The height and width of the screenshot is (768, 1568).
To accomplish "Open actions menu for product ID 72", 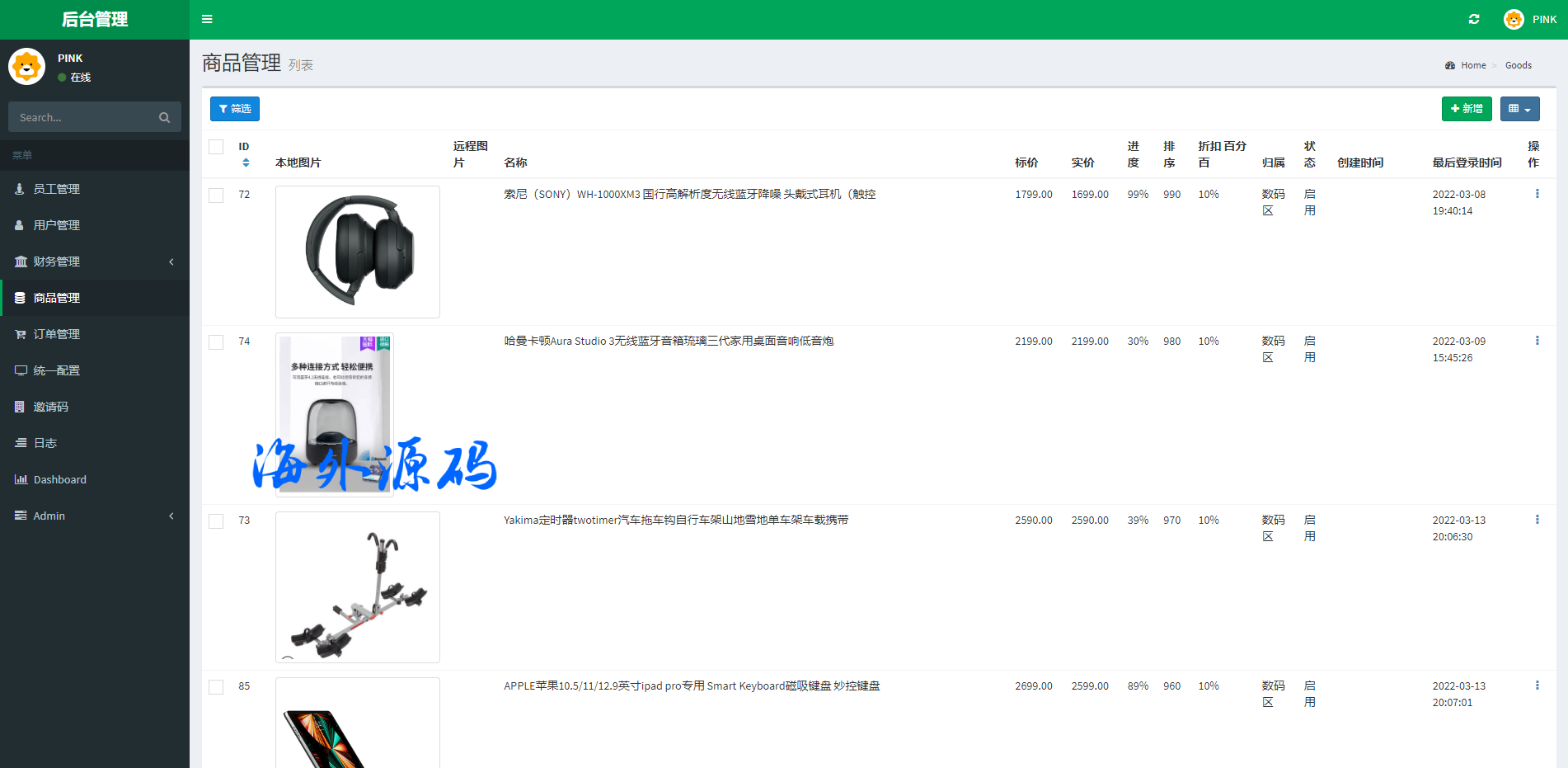I will (x=1537, y=194).
